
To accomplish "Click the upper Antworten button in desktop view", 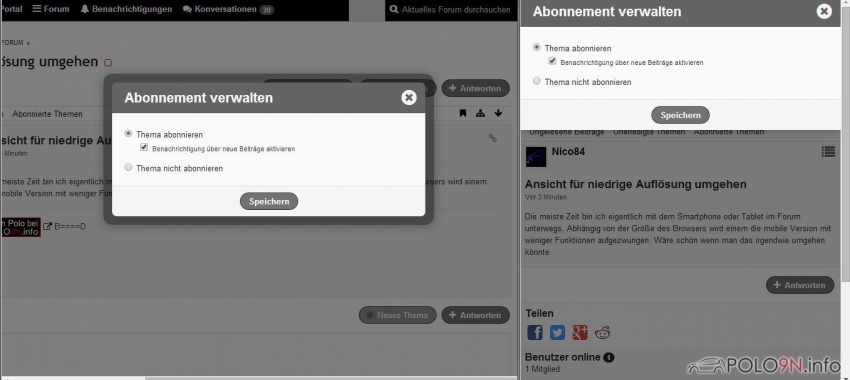I will (475, 88).
